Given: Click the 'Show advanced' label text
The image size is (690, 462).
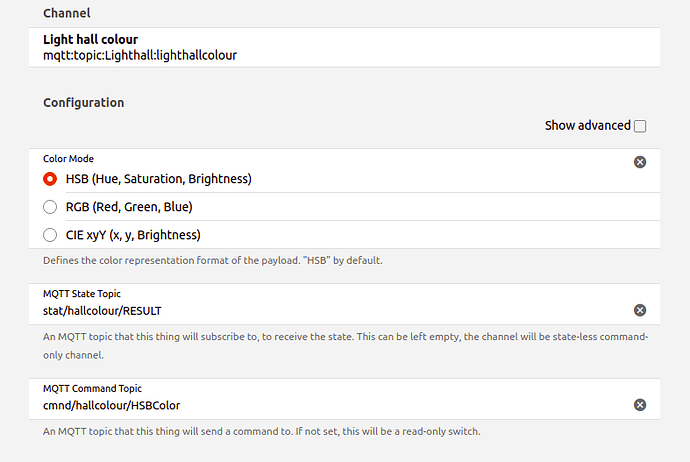Looking at the screenshot, I should [587, 126].
